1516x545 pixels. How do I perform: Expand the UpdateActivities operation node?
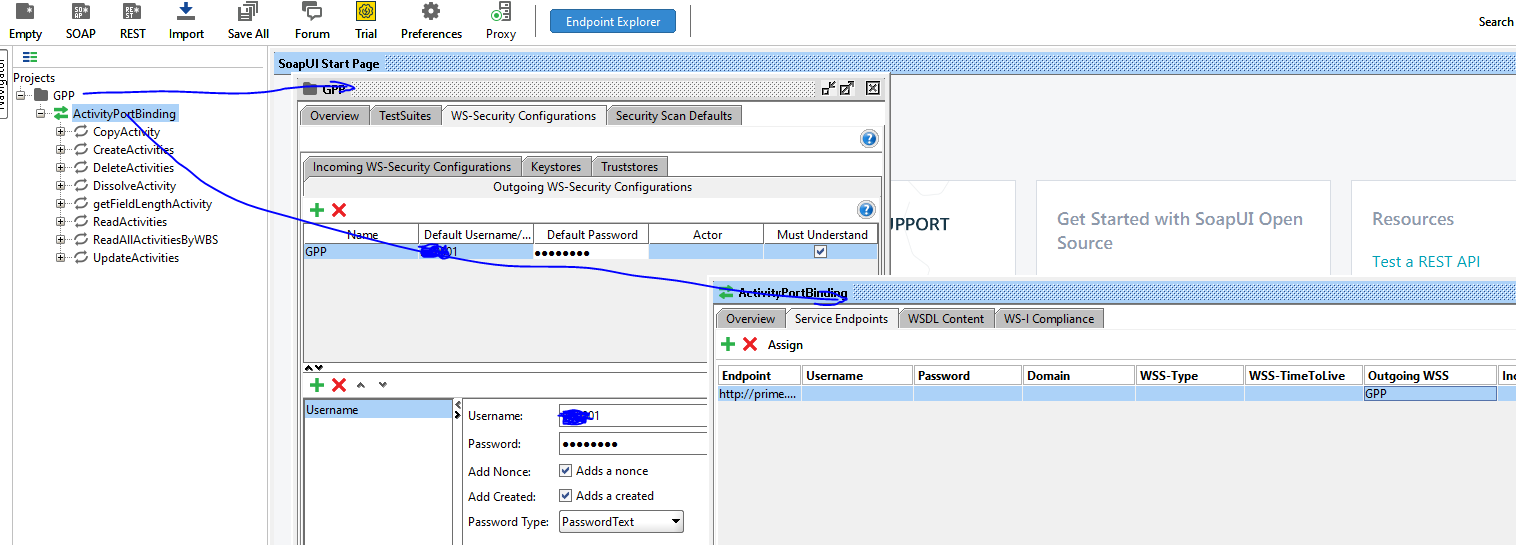61,257
